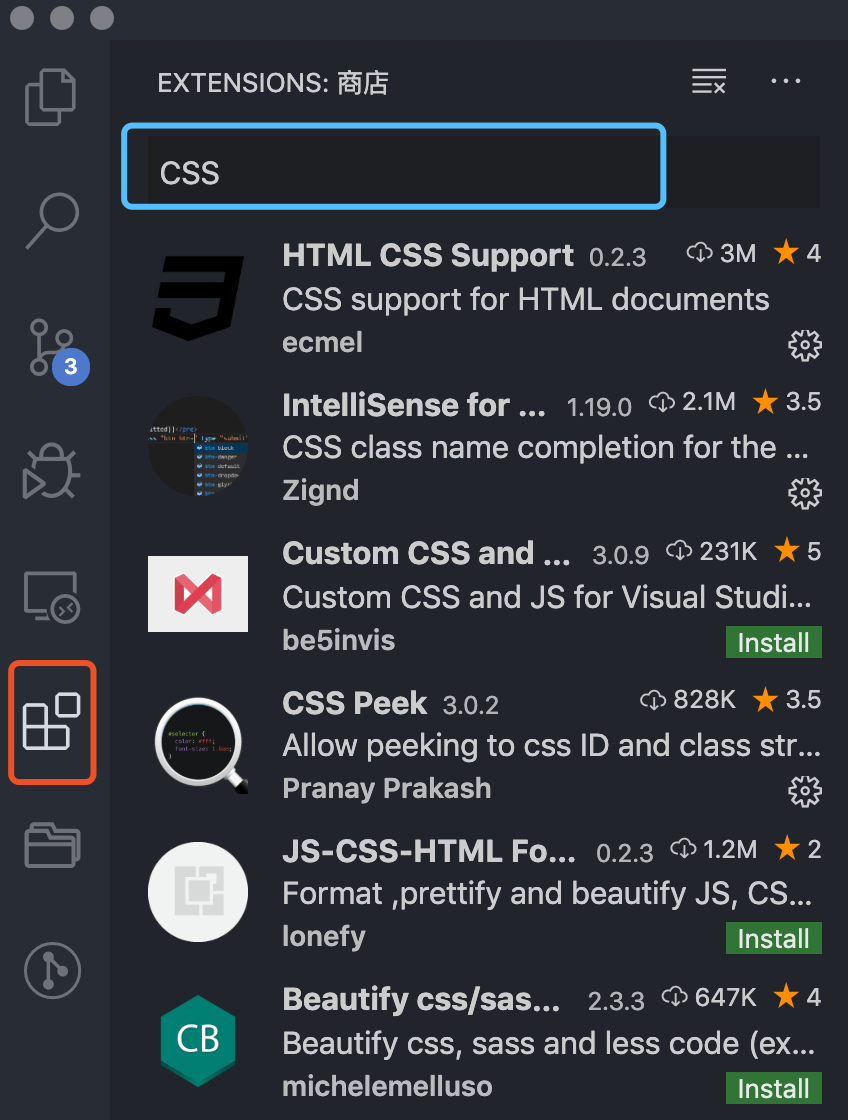Open the Extensions more actions menu
Screen dimensions: 848x1120
[786, 81]
